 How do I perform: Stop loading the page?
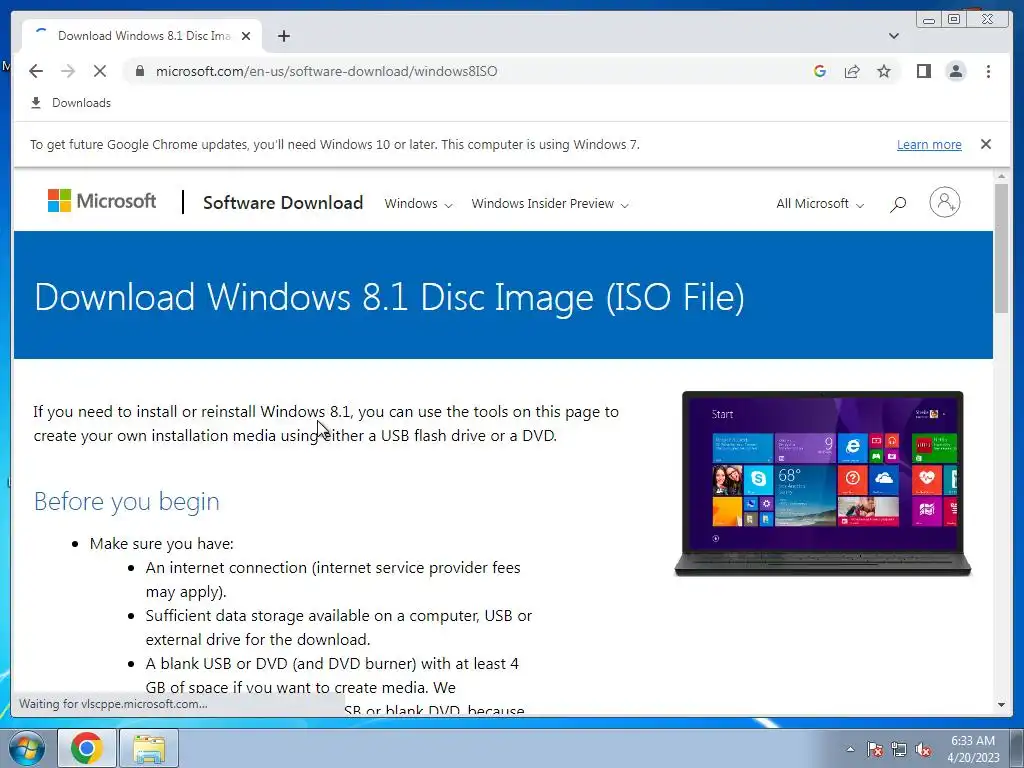(x=100, y=71)
